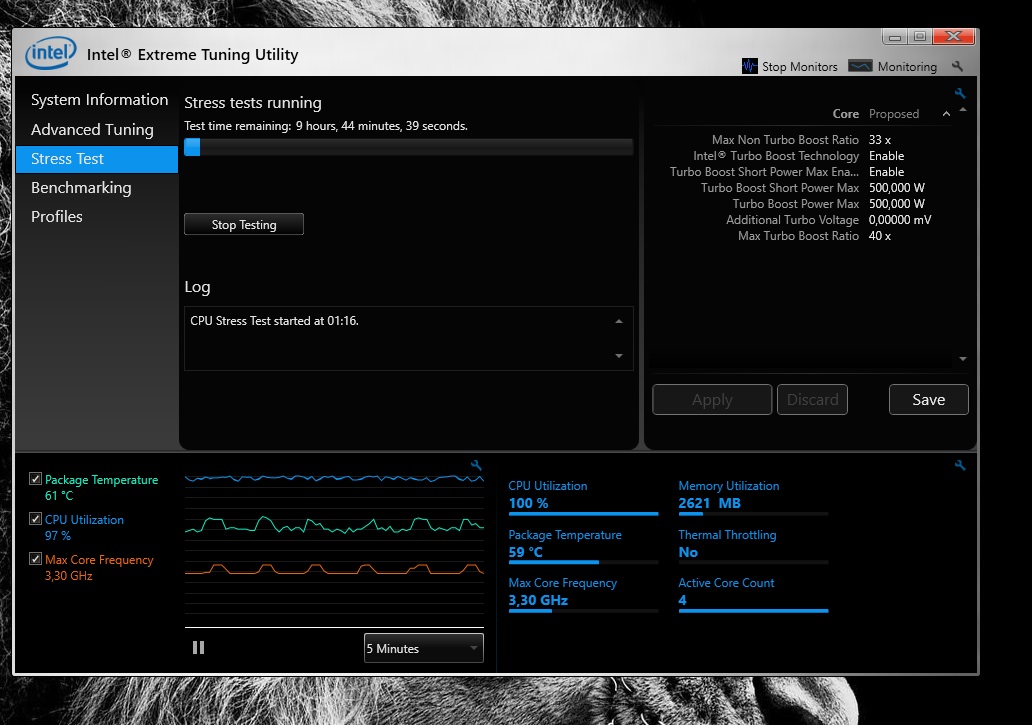This screenshot has width=1032, height=725.
Task: Select the Stress Test section
Action: point(97,159)
